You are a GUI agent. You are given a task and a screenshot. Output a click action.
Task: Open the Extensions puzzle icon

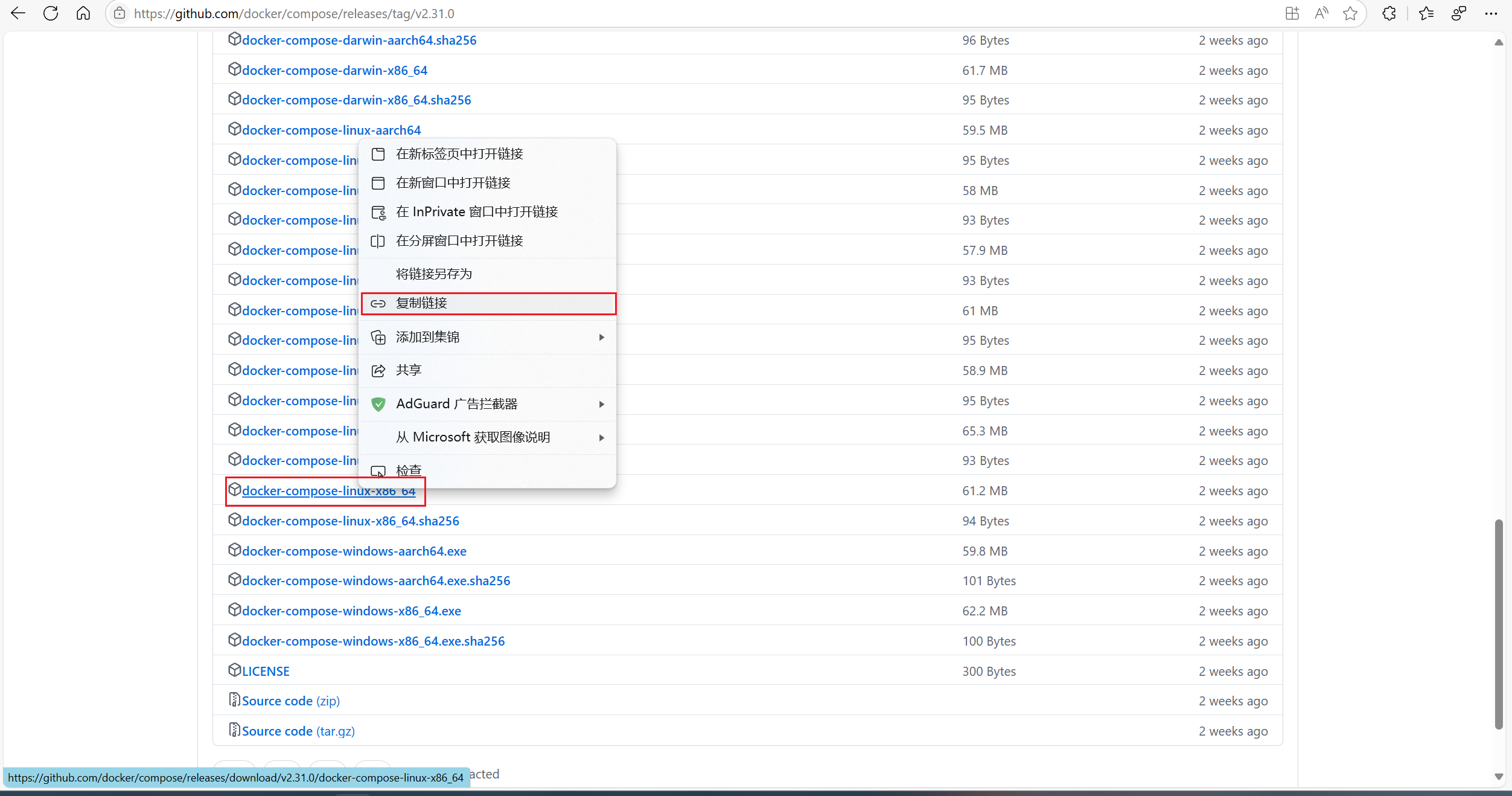tap(1389, 13)
